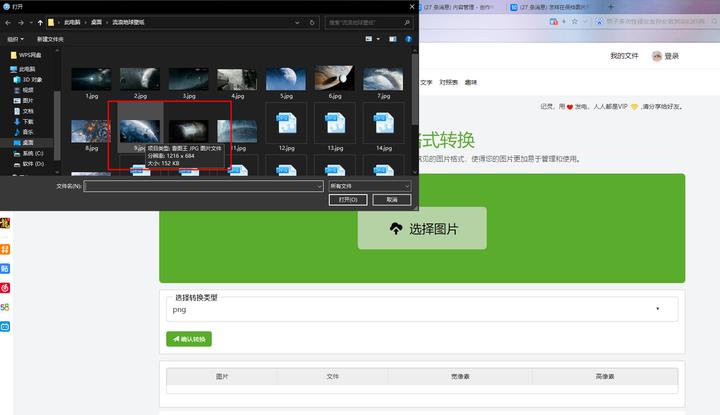Image resolution: width=720 pixels, height=415 pixels.
Task: Open the 趣味 menu on webpage
Action: 471,83
